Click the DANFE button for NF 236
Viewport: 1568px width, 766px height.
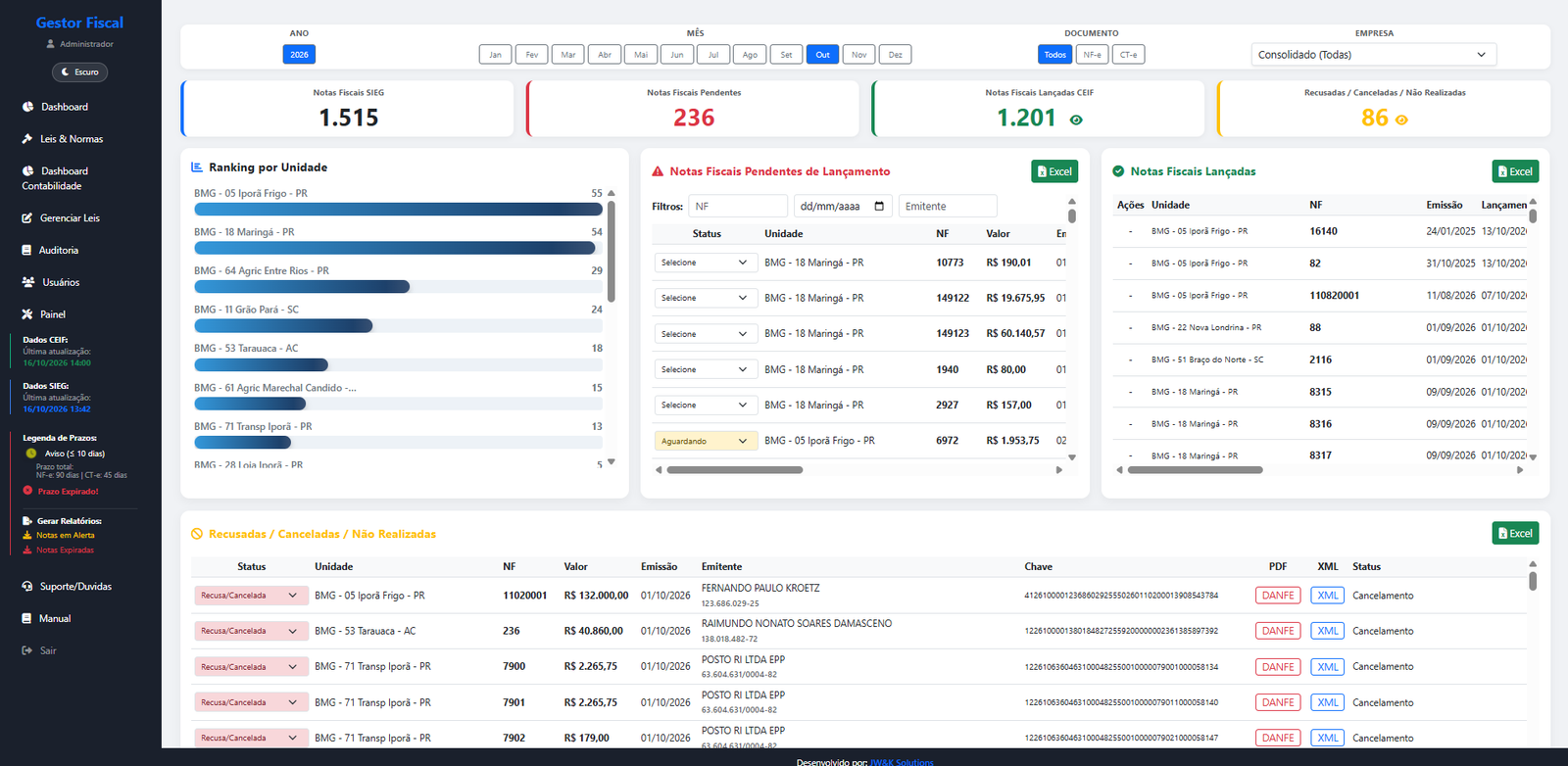click(x=1278, y=631)
